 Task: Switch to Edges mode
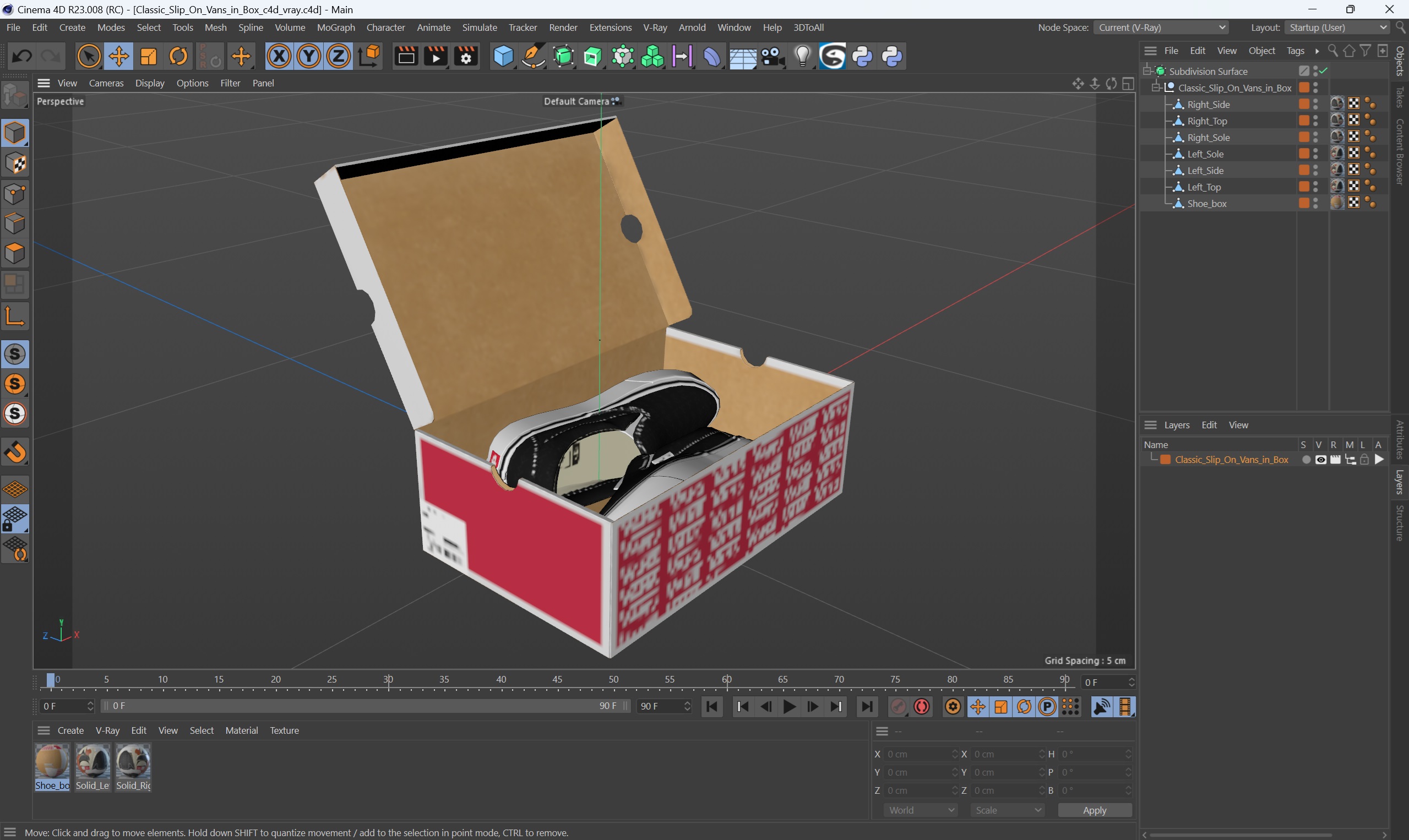click(x=15, y=223)
